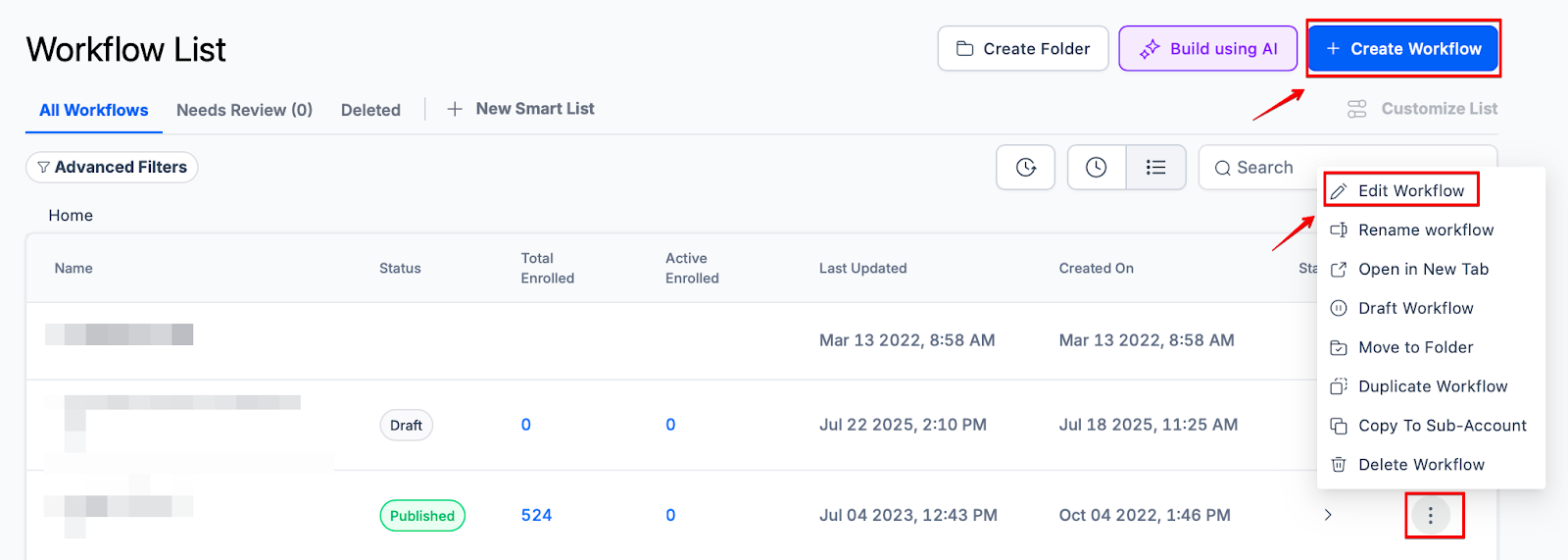The height and width of the screenshot is (560, 1568).
Task: Click the list view icon button
Action: (1156, 168)
